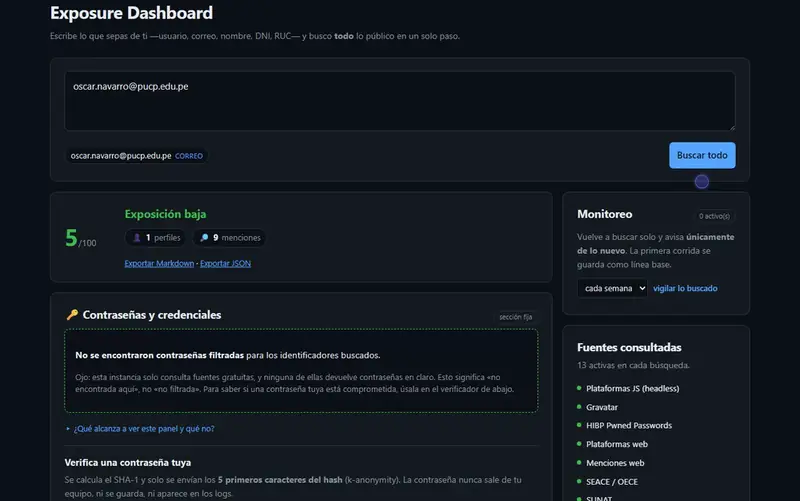800x501 pixels.
Task: Click the 1 perfiles badge
Action: [x=156, y=238]
